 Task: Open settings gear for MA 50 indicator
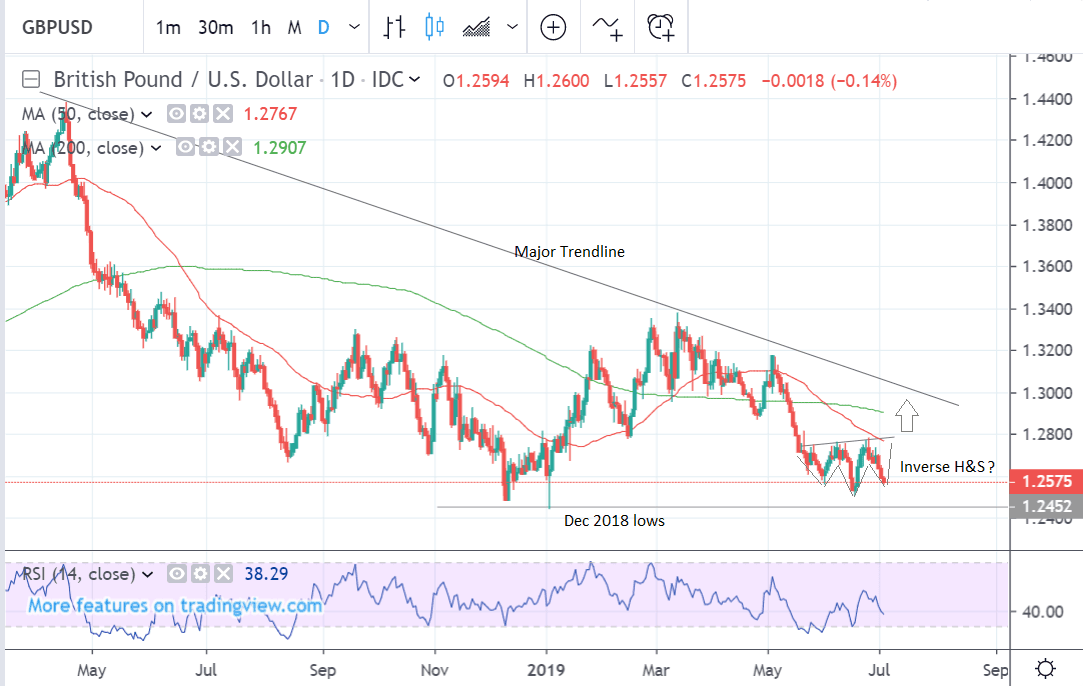pos(200,114)
